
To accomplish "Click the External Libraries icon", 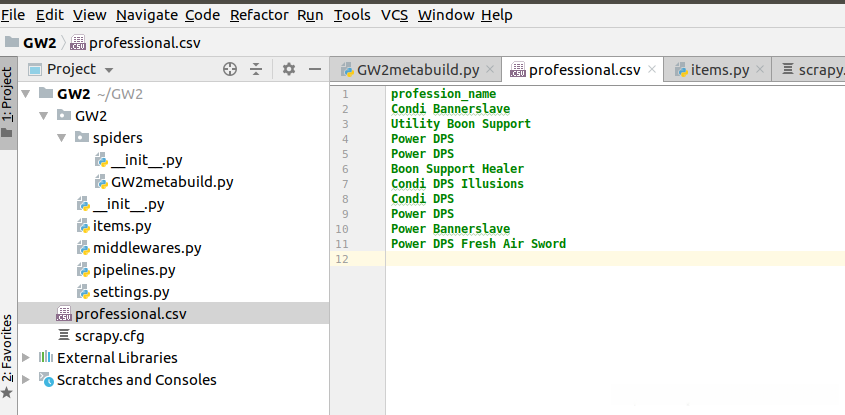I will tap(46, 358).
